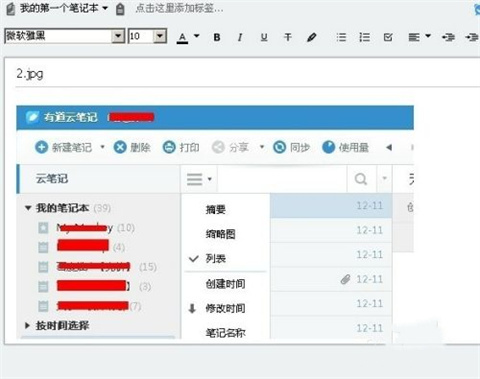Select the notebook with (3) notes
Image resolution: width=480 pixels, height=379 pixels.
(x=94, y=286)
